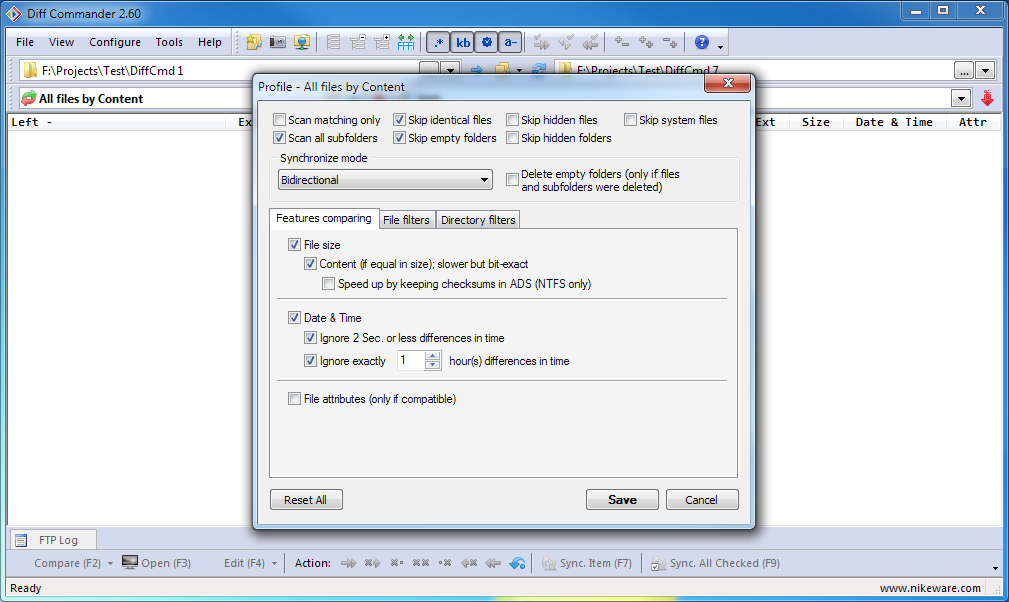Click the first folder icon in main toolbar

pyautogui.click(x=254, y=42)
